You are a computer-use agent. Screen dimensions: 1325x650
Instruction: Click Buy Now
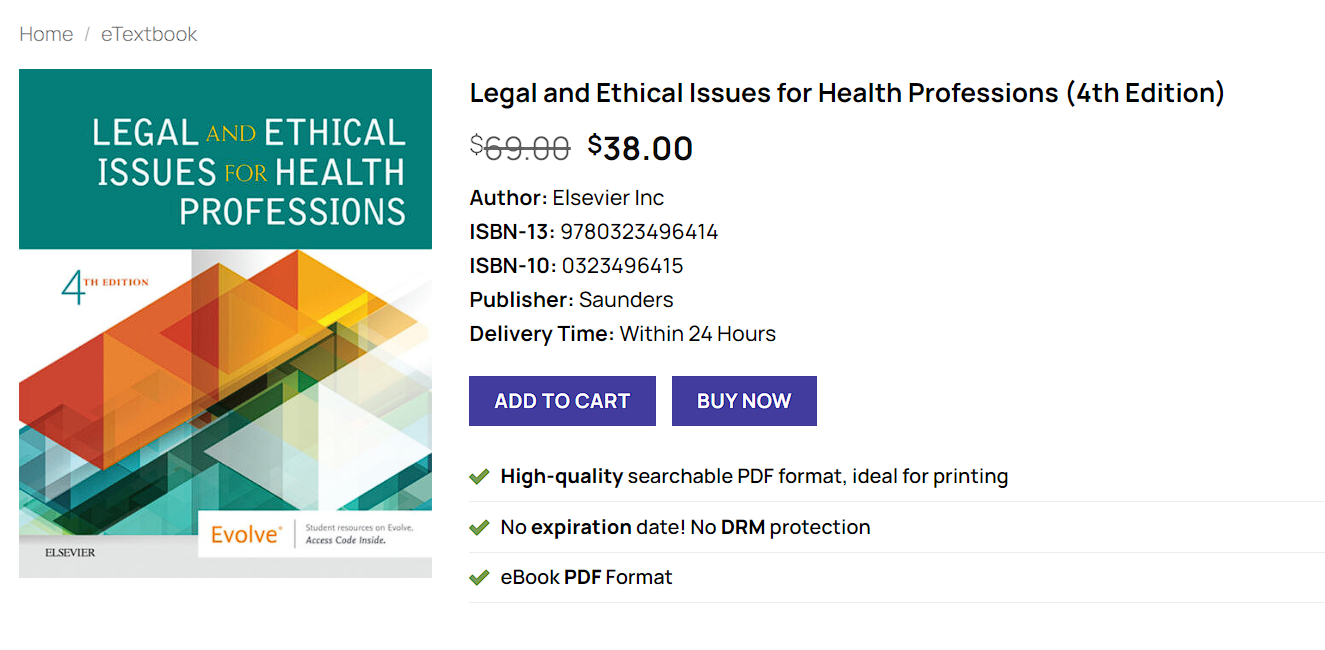pos(744,400)
